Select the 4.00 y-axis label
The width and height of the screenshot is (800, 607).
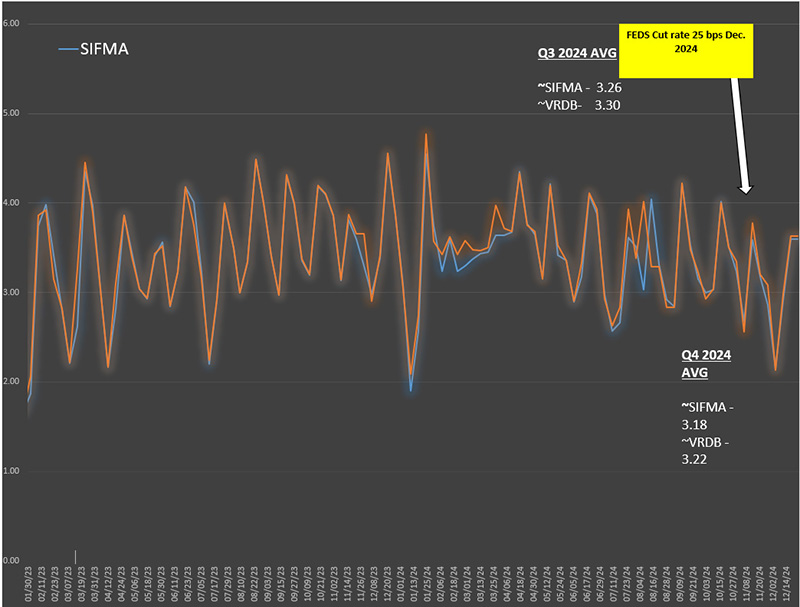click(x=11, y=203)
